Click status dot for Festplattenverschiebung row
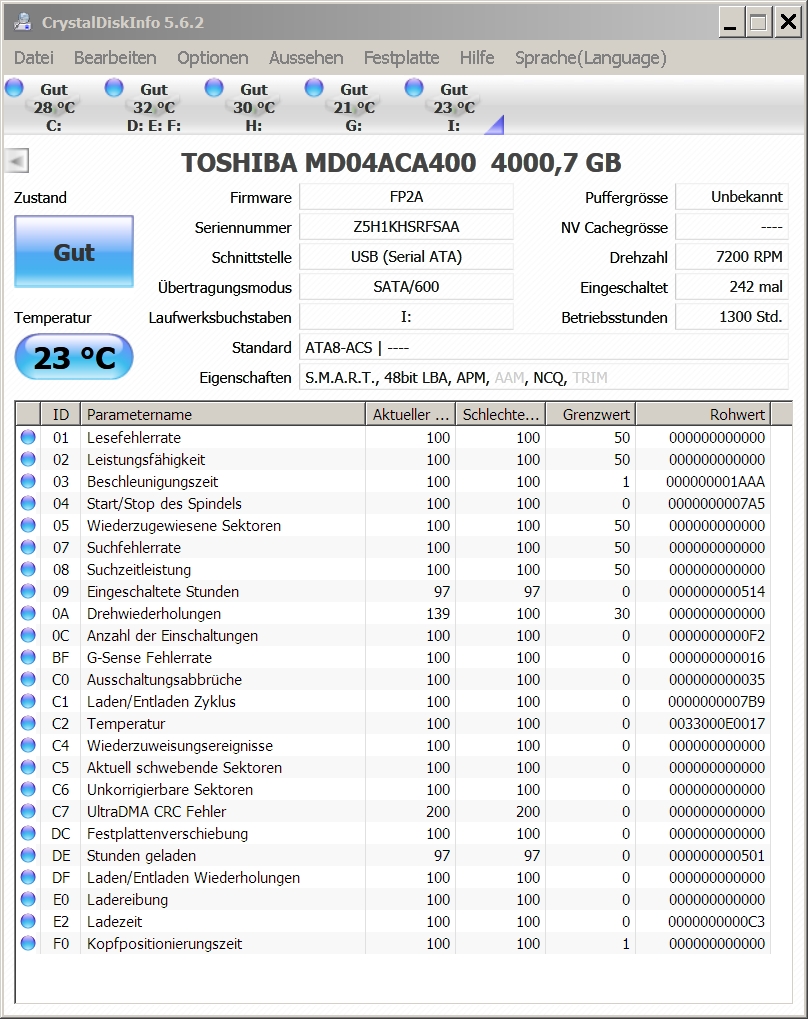This screenshot has height=1019, width=808. click(x=28, y=834)
